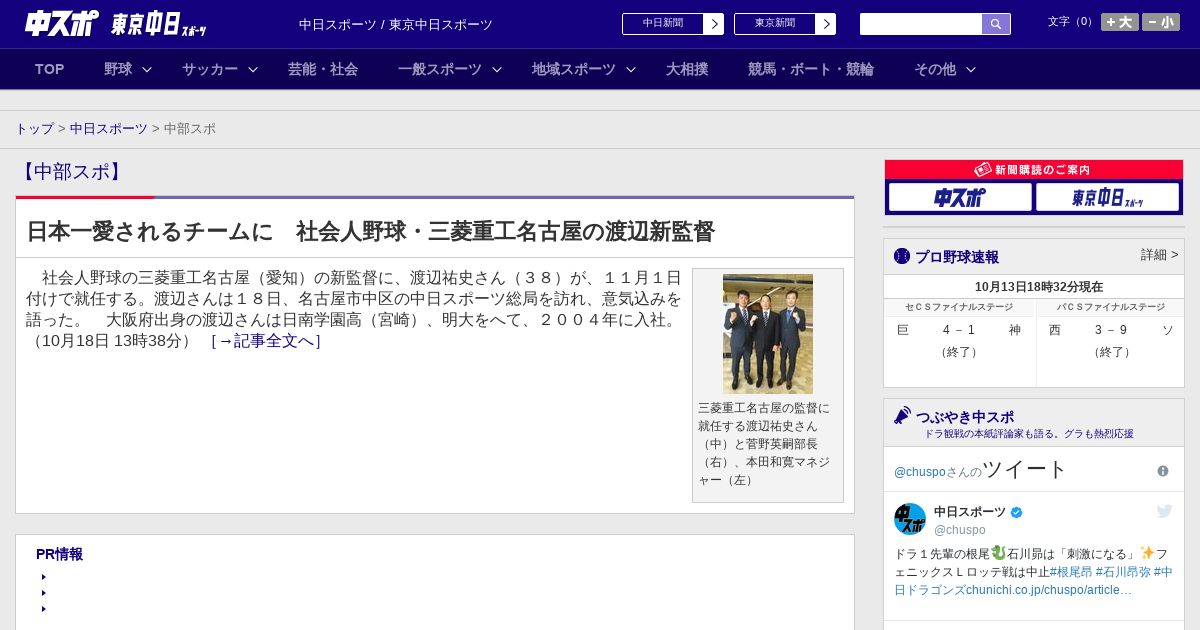Click the baseball icon beside プロ野球速報
Screen dimensions: 1200x630
902,256
